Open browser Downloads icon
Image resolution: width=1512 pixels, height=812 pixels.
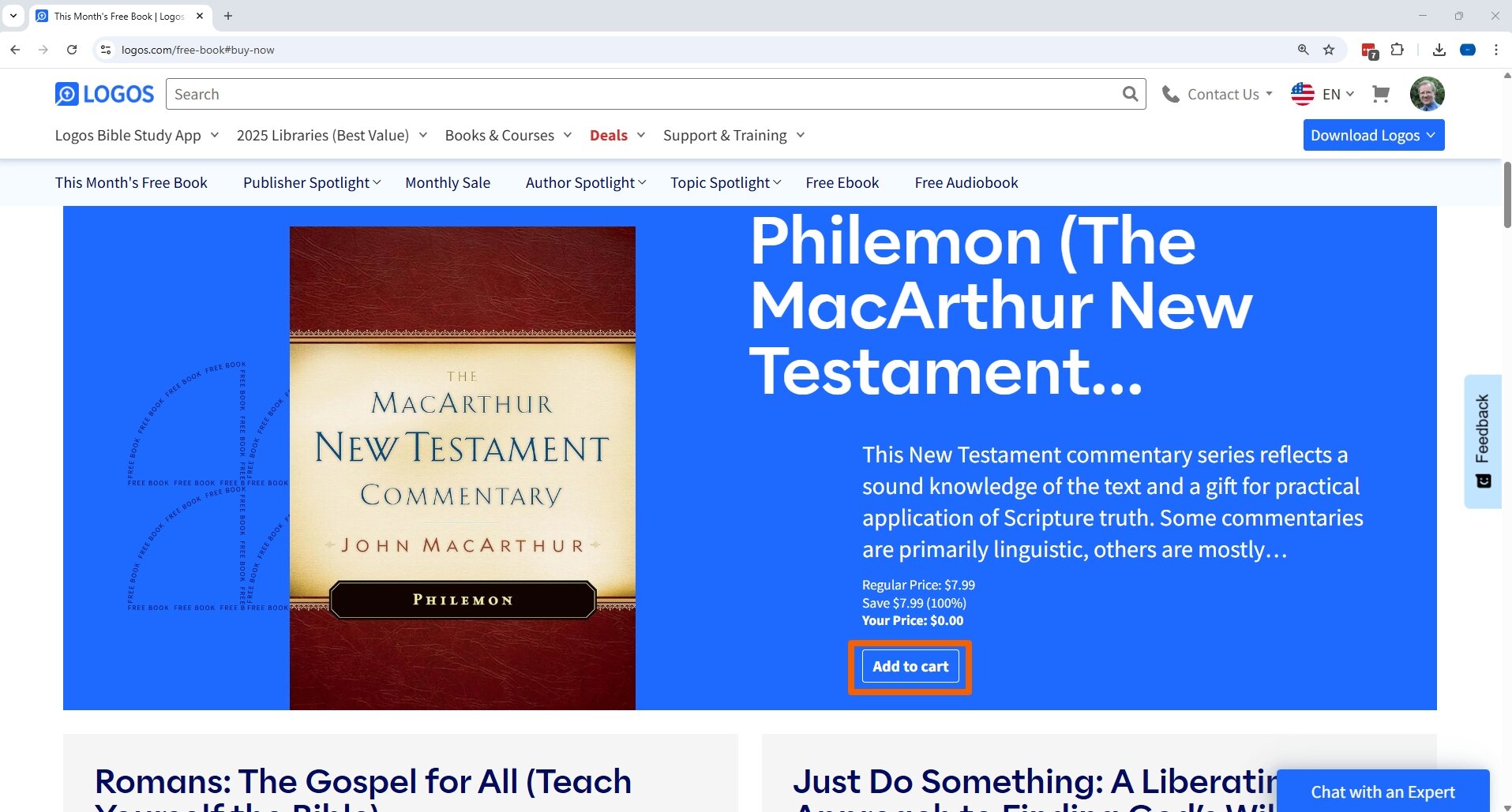pos(1439,50)
